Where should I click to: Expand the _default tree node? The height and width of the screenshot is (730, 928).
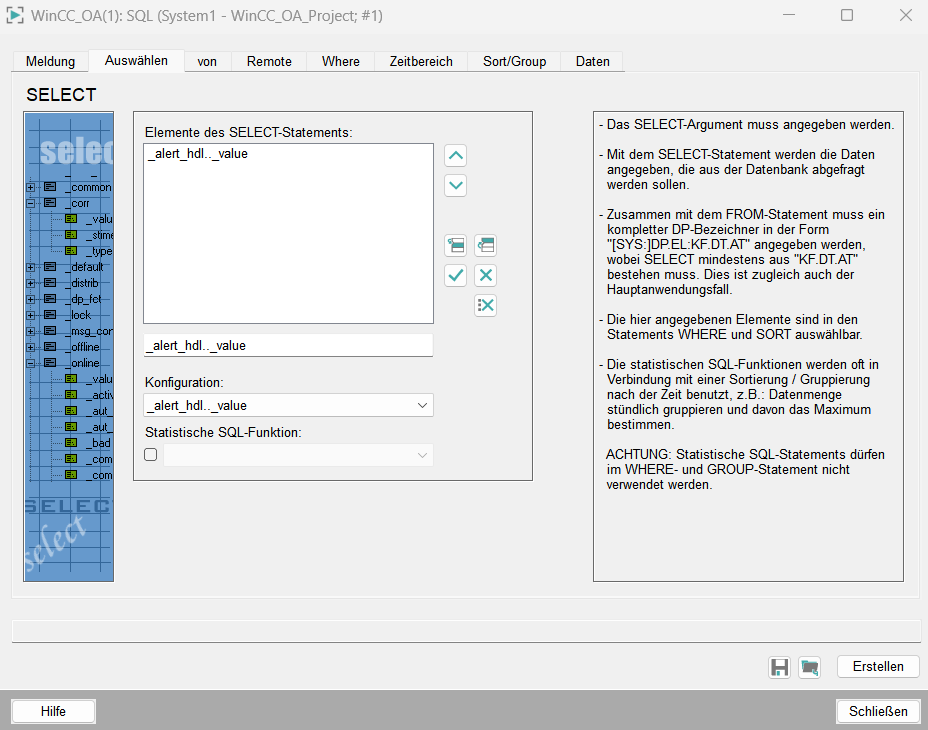(31, 267)
